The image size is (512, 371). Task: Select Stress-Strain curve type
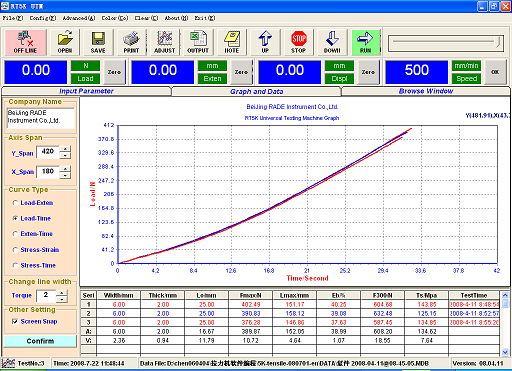[36, 250]
